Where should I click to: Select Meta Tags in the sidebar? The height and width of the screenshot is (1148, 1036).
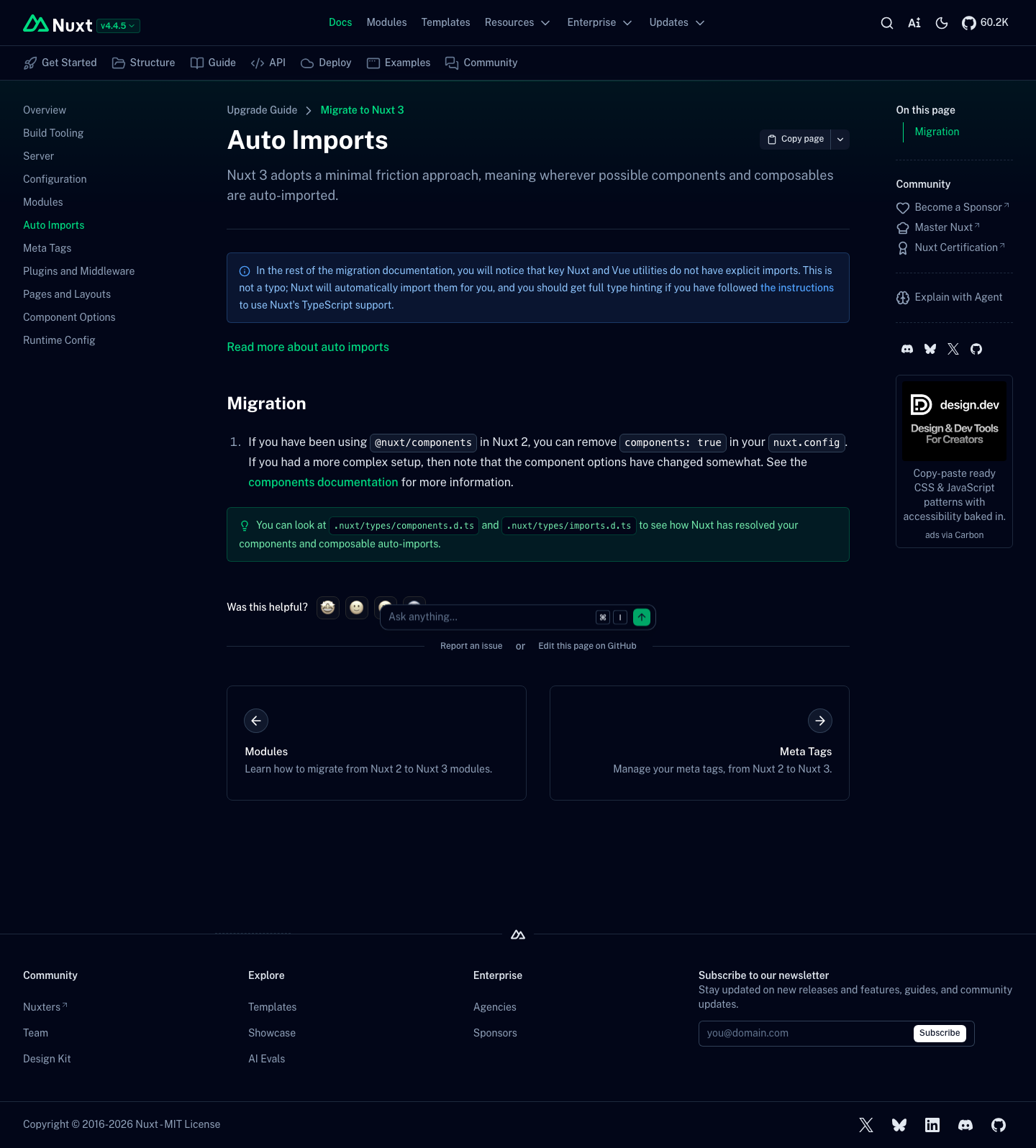coord(47,248)
